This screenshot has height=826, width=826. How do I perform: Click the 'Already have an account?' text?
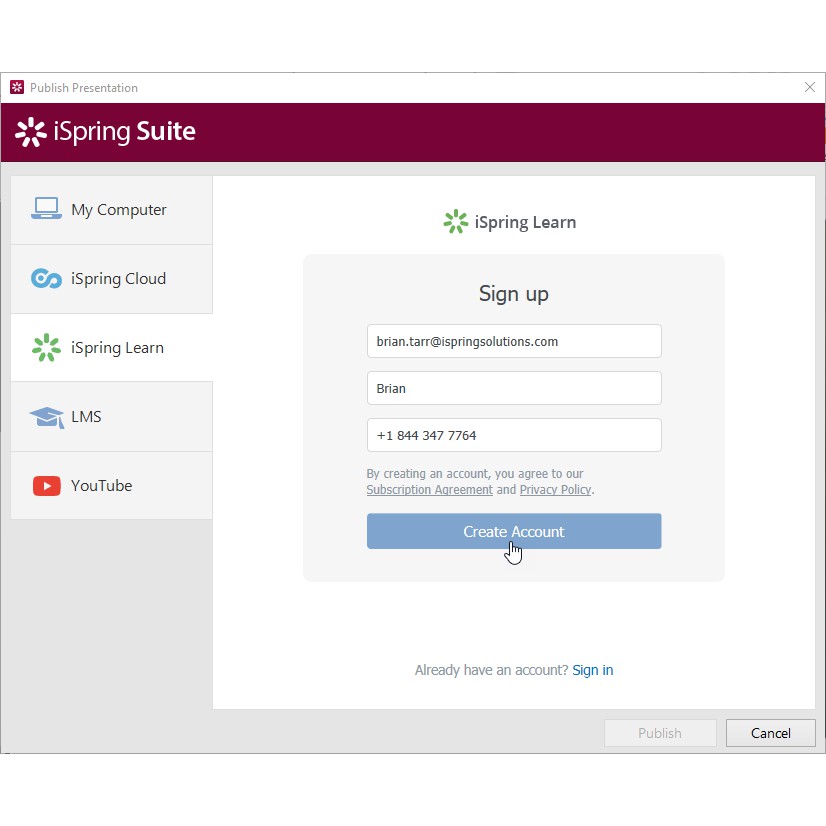click(x=491, y=670)
